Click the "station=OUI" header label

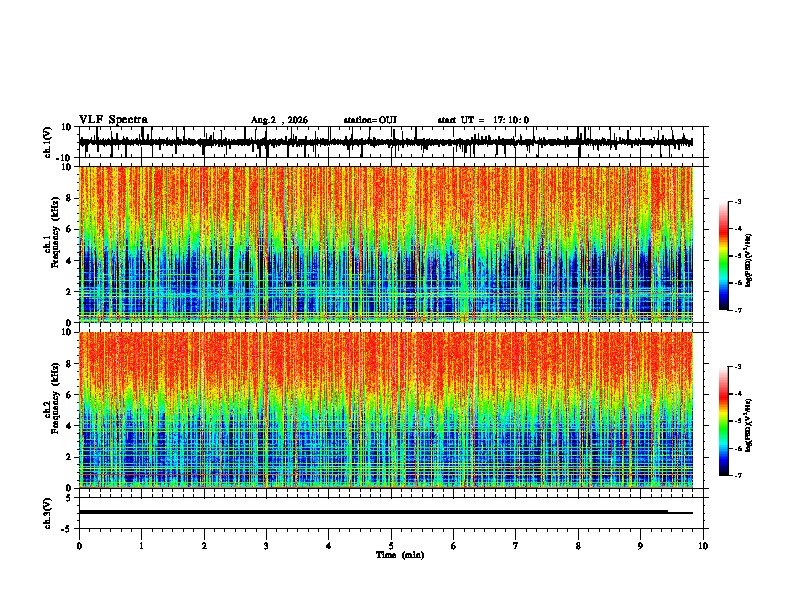point(370,120)
